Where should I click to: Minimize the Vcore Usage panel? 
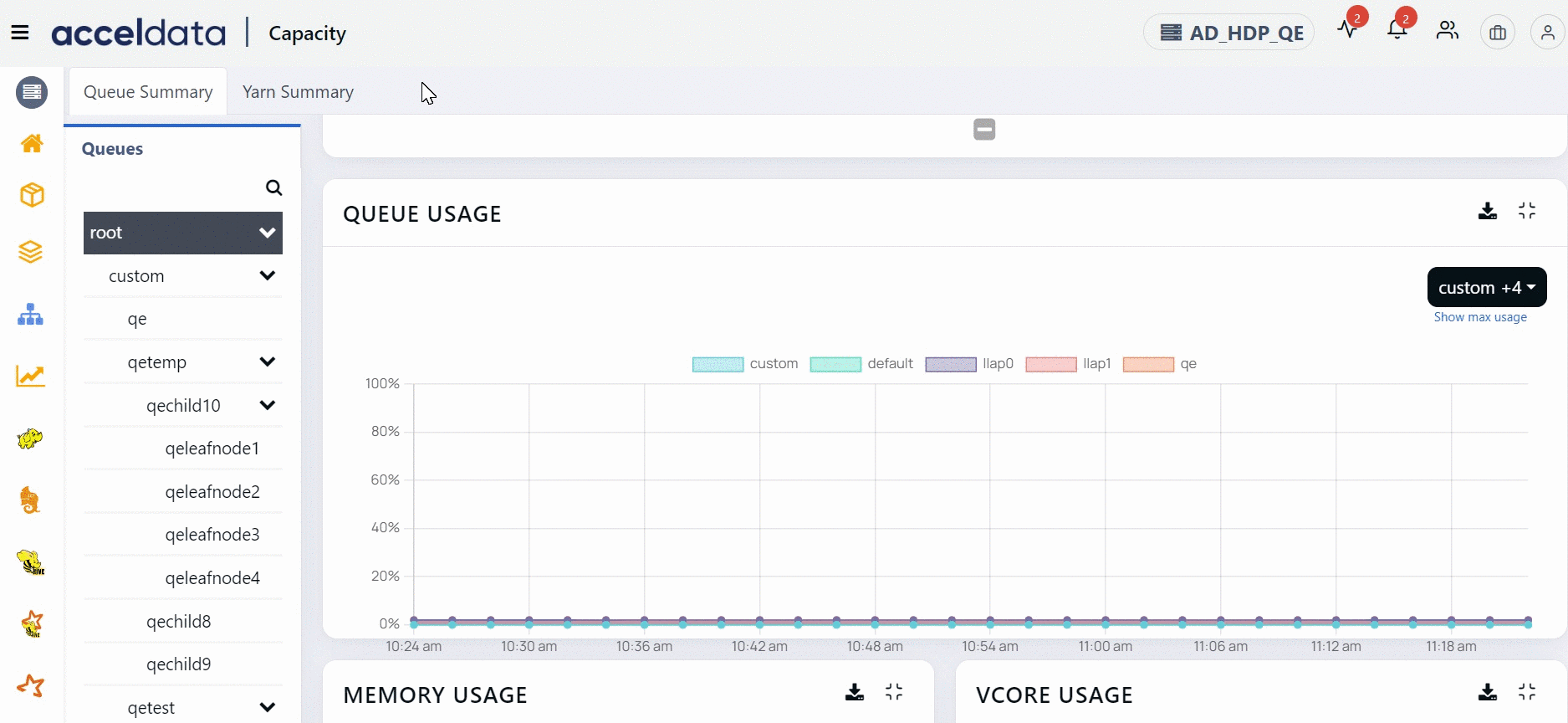tap(1527, 692)
